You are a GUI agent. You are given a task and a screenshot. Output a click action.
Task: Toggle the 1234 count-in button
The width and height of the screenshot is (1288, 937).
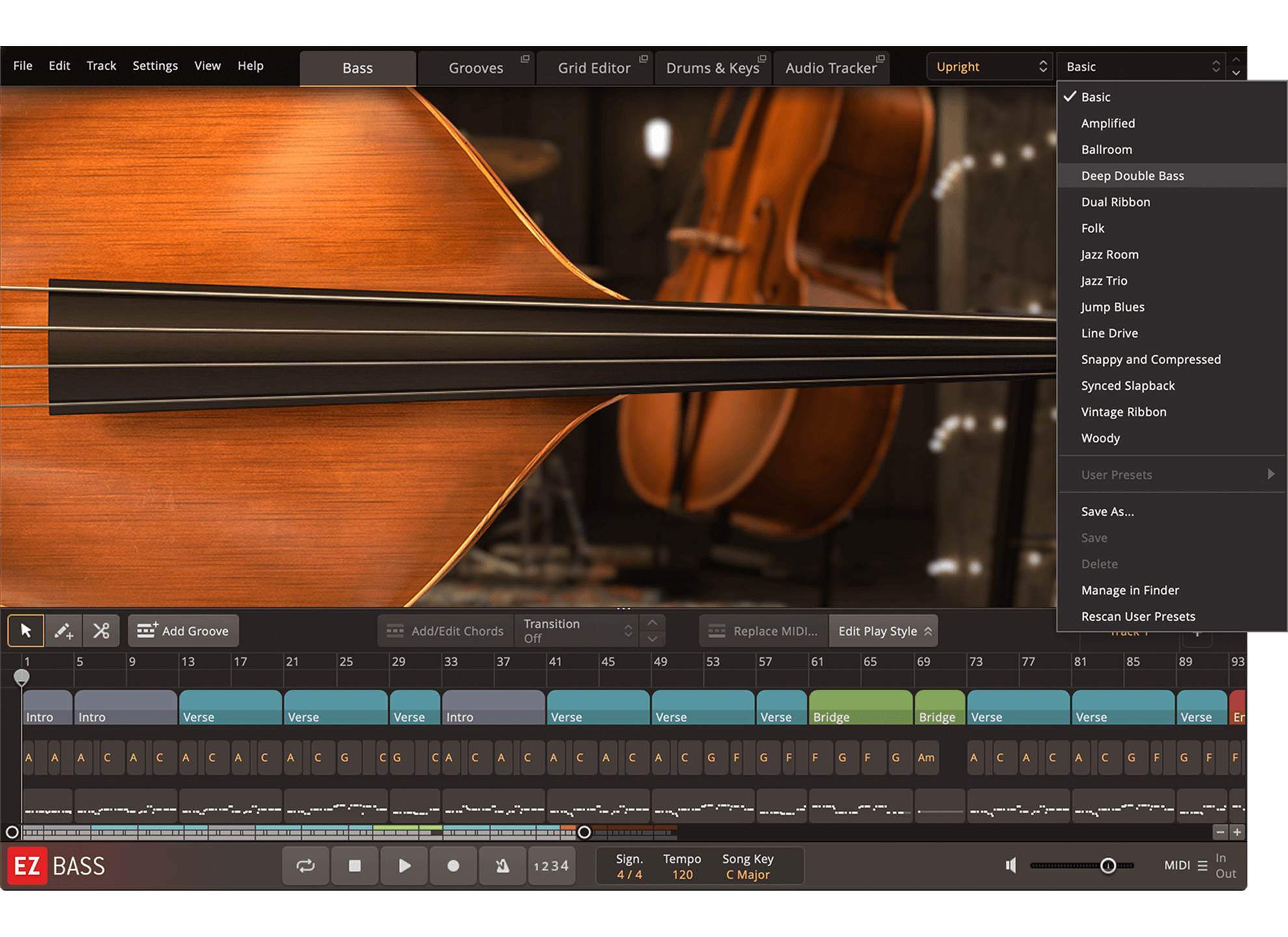coord(551,865)
